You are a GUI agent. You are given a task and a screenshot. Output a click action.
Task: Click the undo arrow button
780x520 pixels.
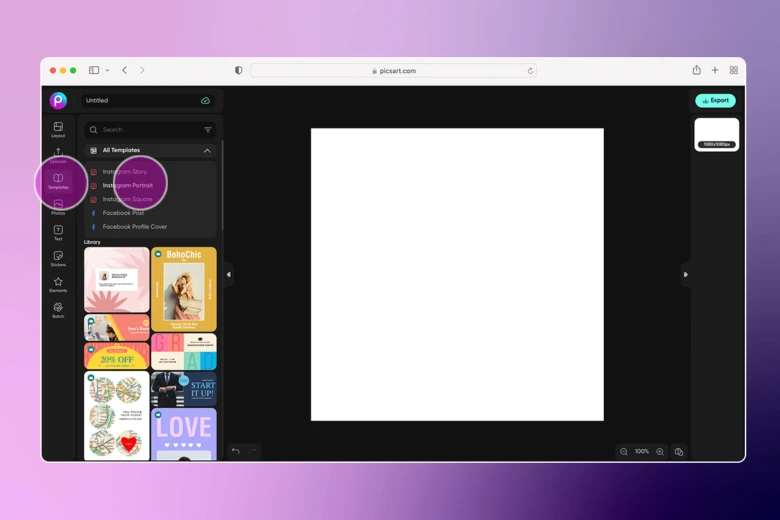pos(236,451)
